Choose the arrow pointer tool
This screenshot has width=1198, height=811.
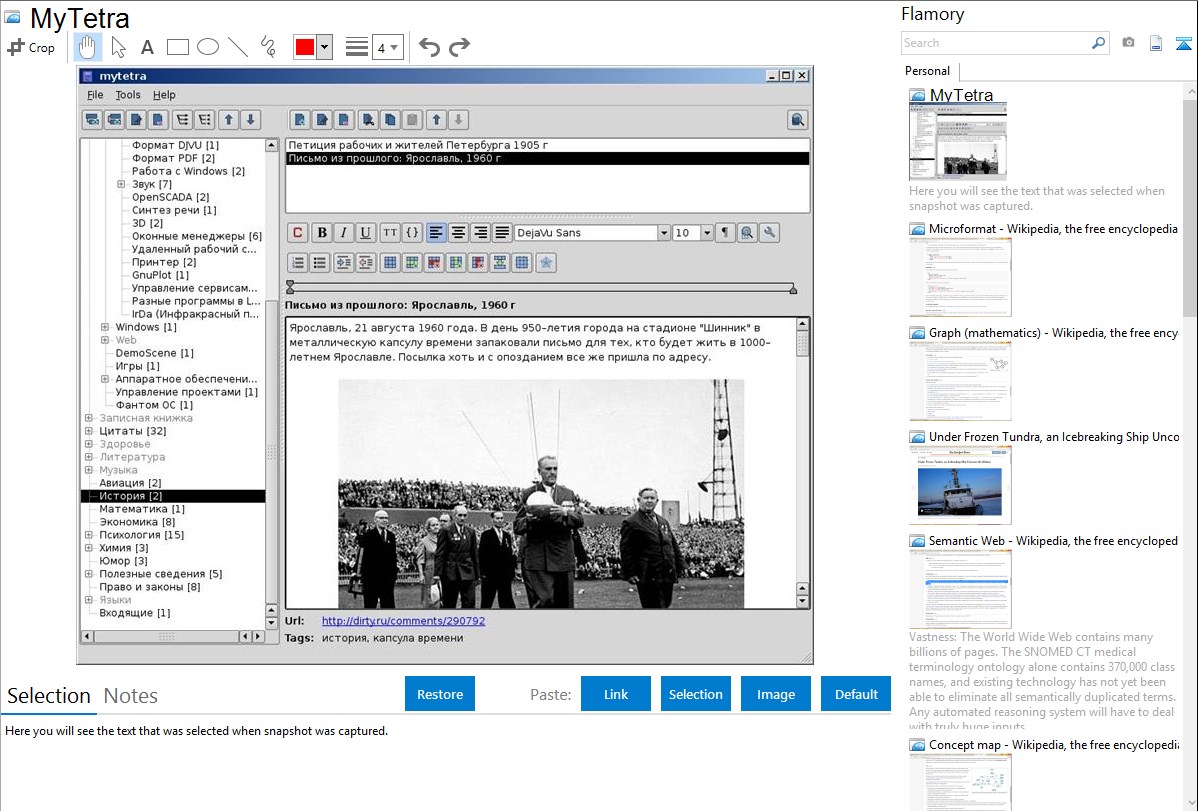118,47
